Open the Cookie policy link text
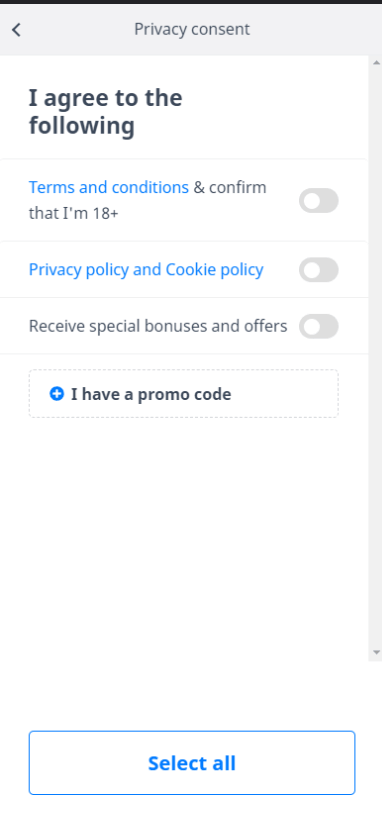The image size is (382, 839). [215, 270]
